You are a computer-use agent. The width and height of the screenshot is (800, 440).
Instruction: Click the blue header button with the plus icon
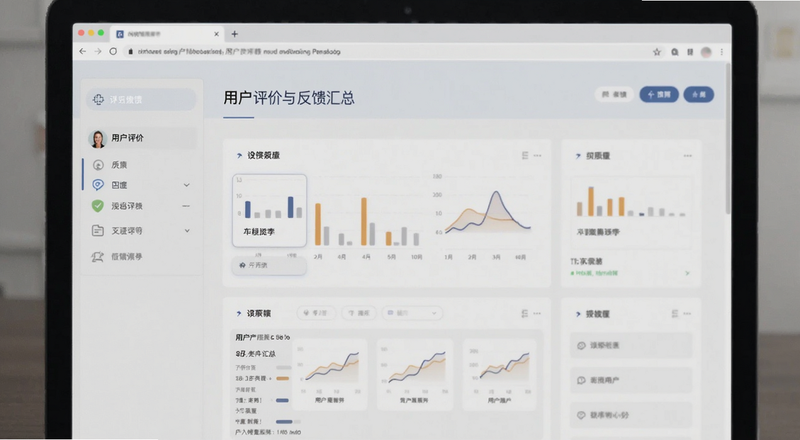pos(659,94)
